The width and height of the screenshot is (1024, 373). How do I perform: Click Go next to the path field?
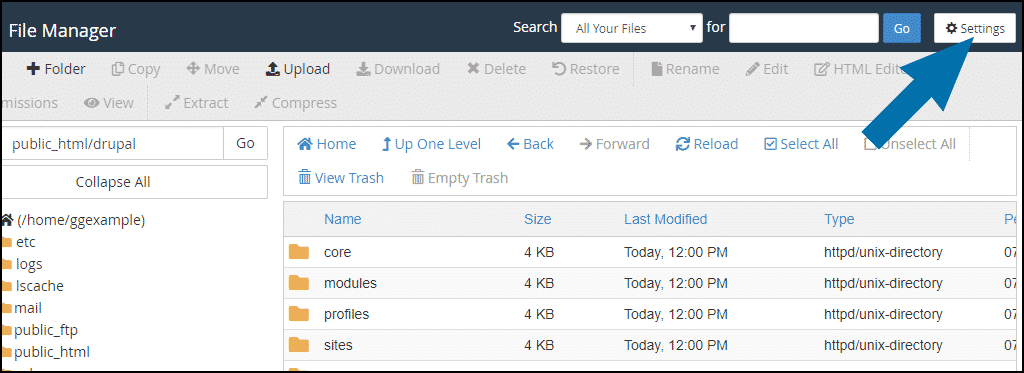click(245, 144)
